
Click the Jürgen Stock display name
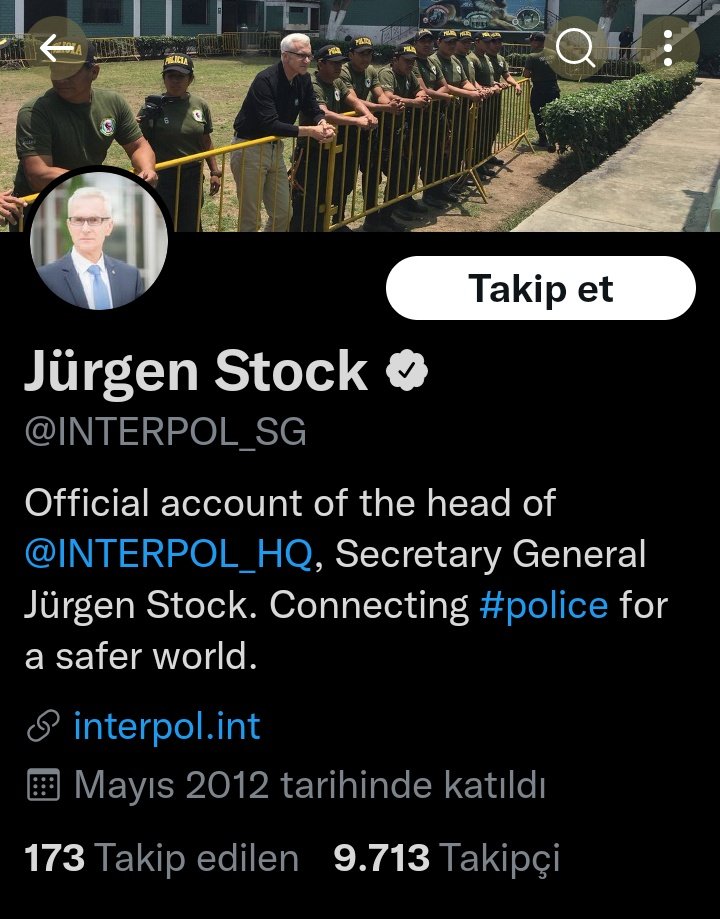pyautogui.click(x=196, y=371)
